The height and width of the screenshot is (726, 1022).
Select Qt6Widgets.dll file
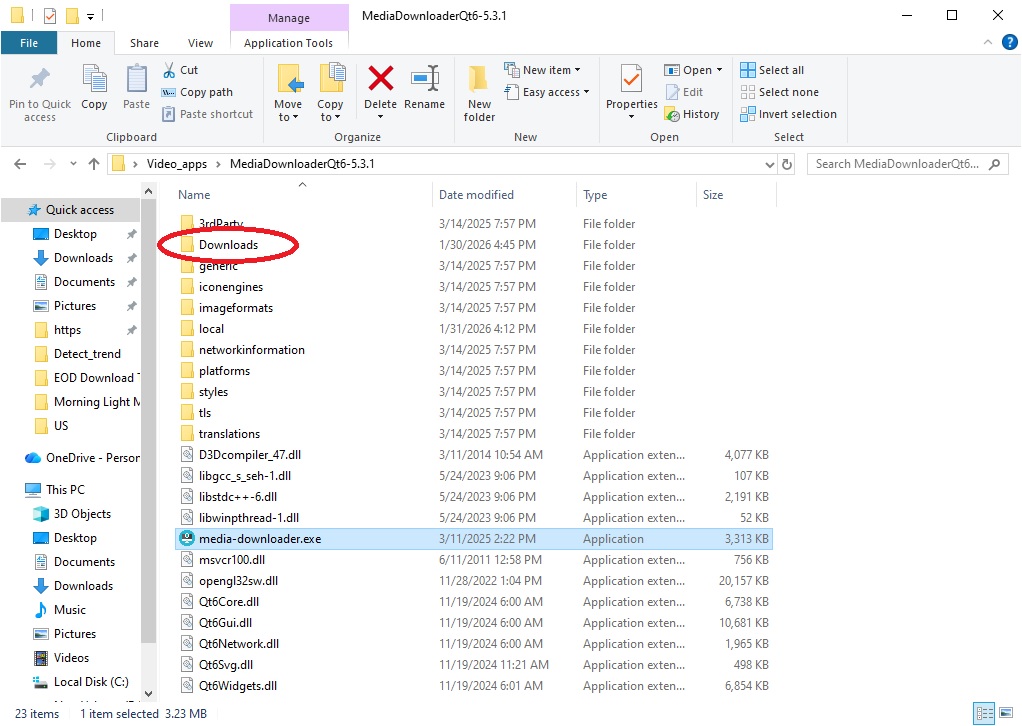pos(238,686)
